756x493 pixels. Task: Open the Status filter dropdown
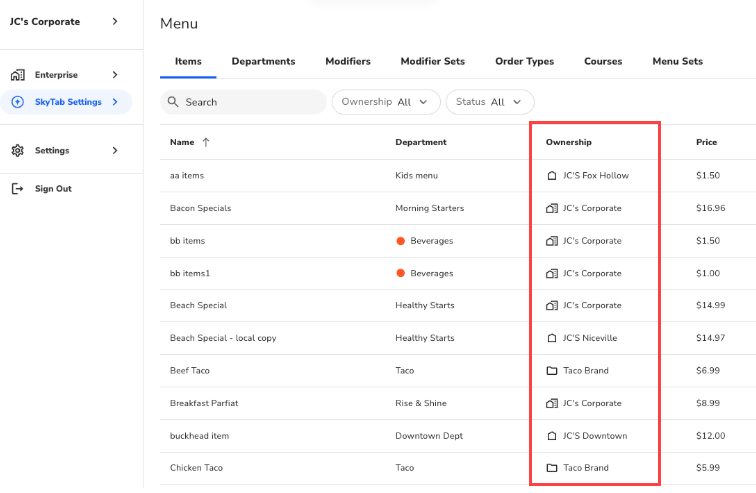(x=490, y=102)
